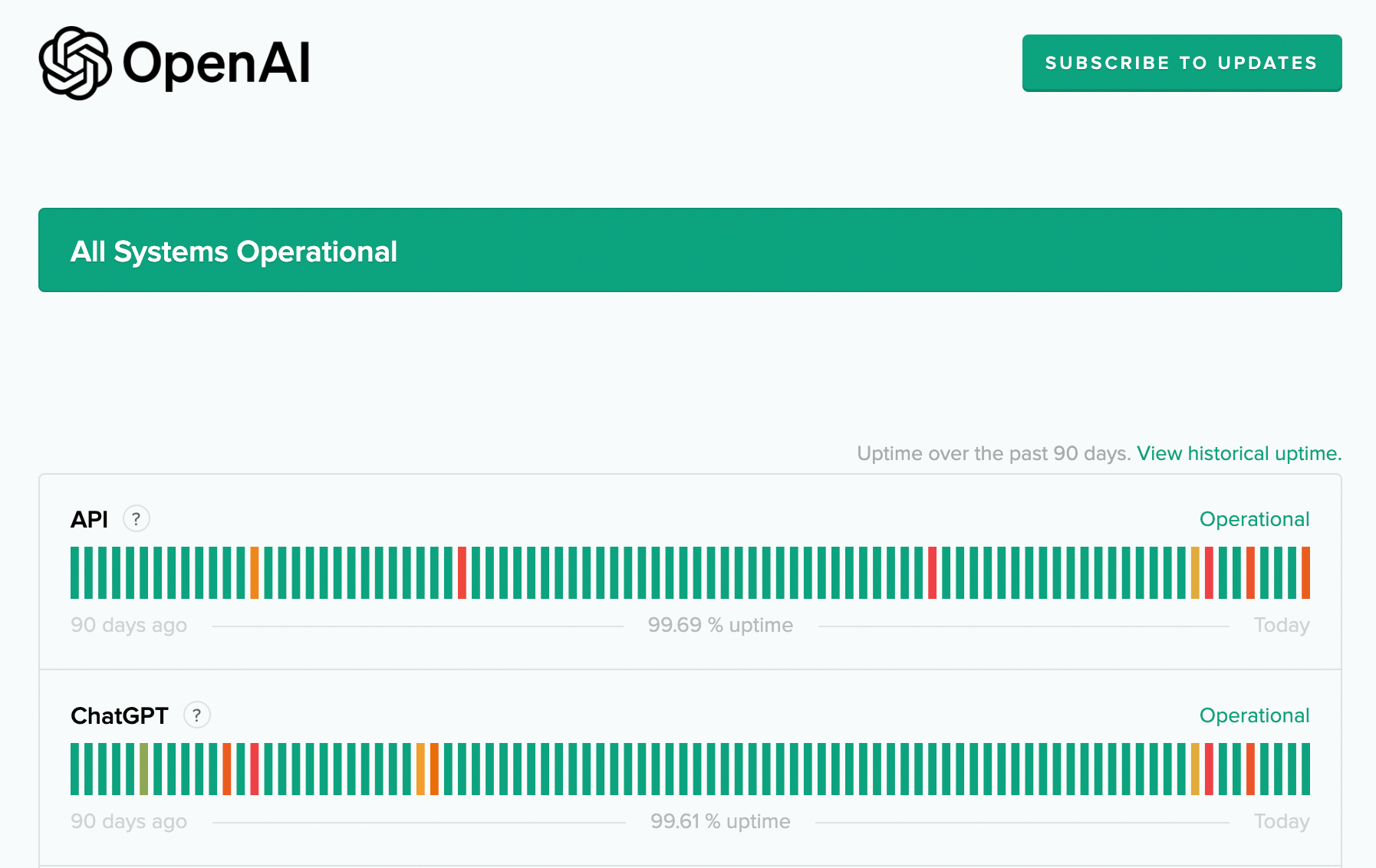Click the API Operational status label
This screenshot has width=1376, height=868.
(1254, 519)
